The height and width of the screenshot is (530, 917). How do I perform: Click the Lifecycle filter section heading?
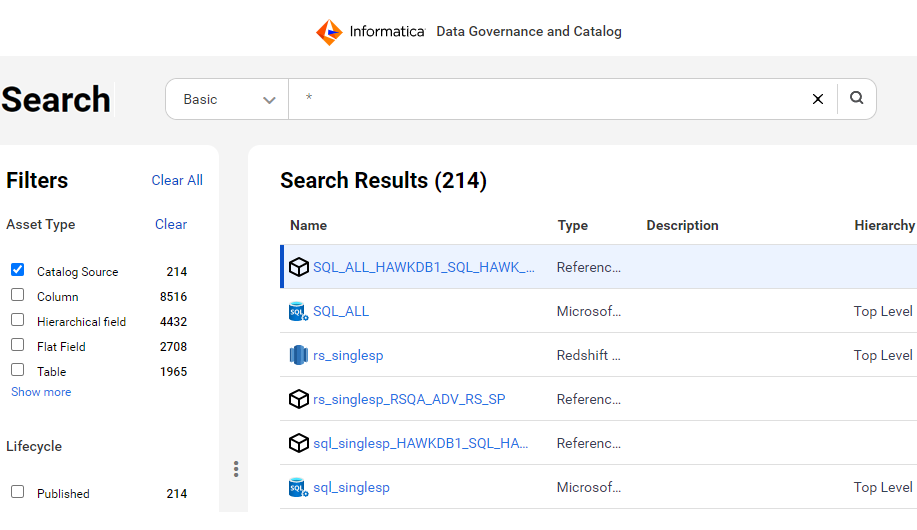pos(34,446)
